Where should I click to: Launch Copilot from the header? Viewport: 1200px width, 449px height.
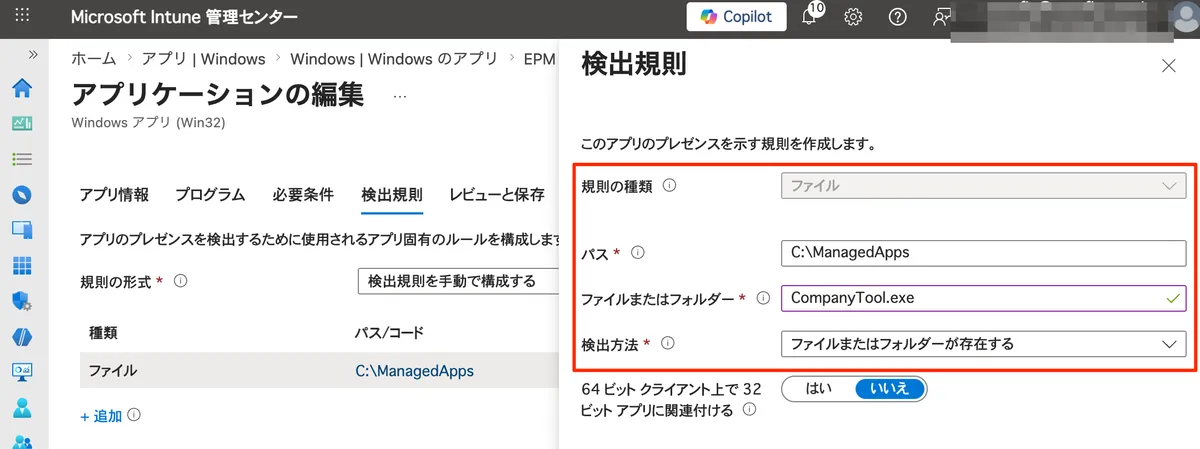[x=736, y=17]
